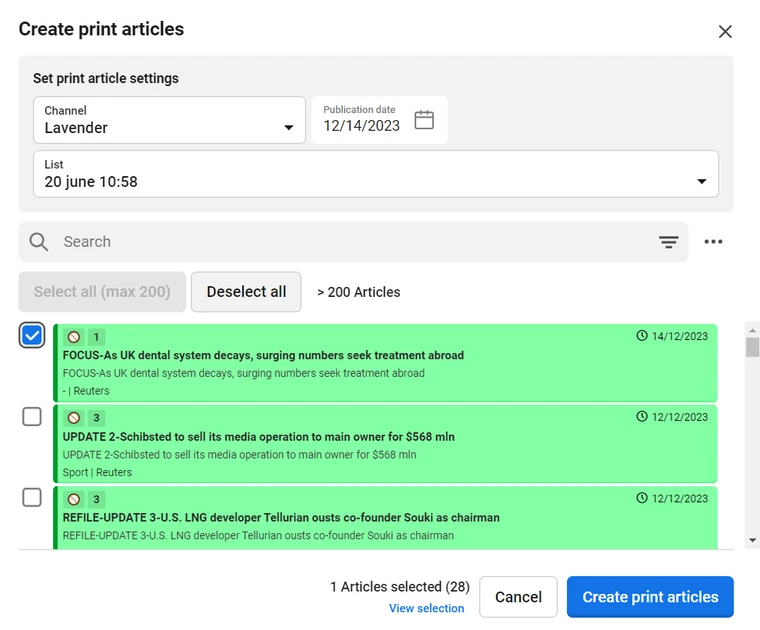Open the View selection link

(426, 608)
